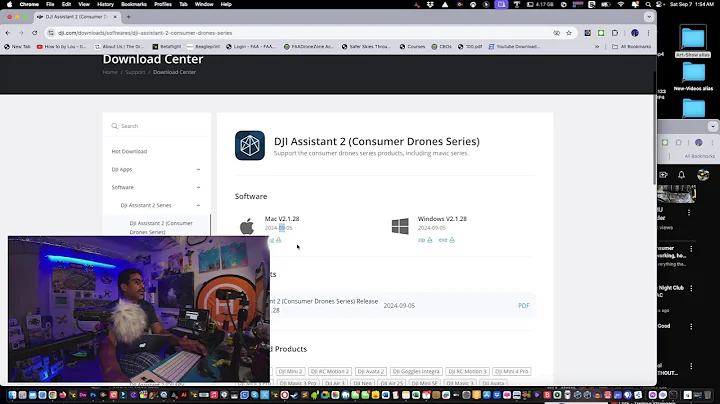The width and height of the screenshot is (720, 404).
Task: Click the Apple logo for Mac version
Action: tap(247, 227)
